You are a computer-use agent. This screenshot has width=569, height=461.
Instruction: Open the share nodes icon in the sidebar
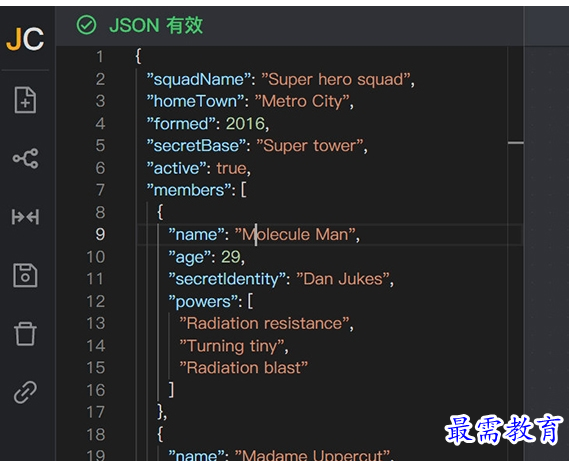[25, 158]
